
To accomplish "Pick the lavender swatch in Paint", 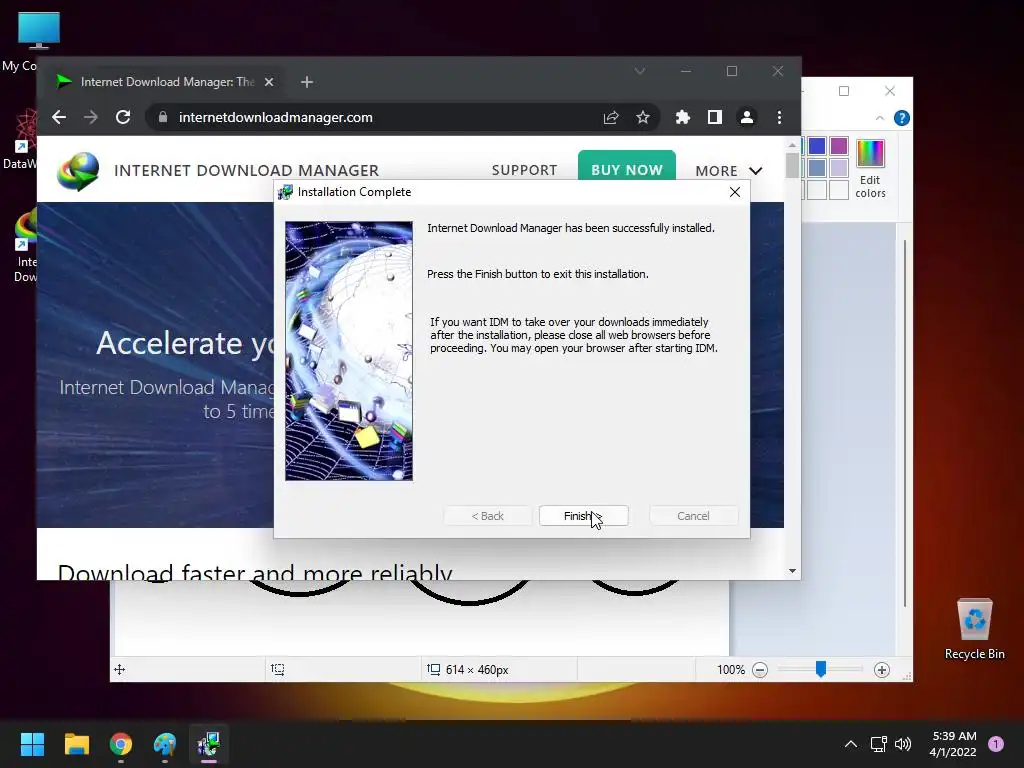I will (x=839, y=168).
